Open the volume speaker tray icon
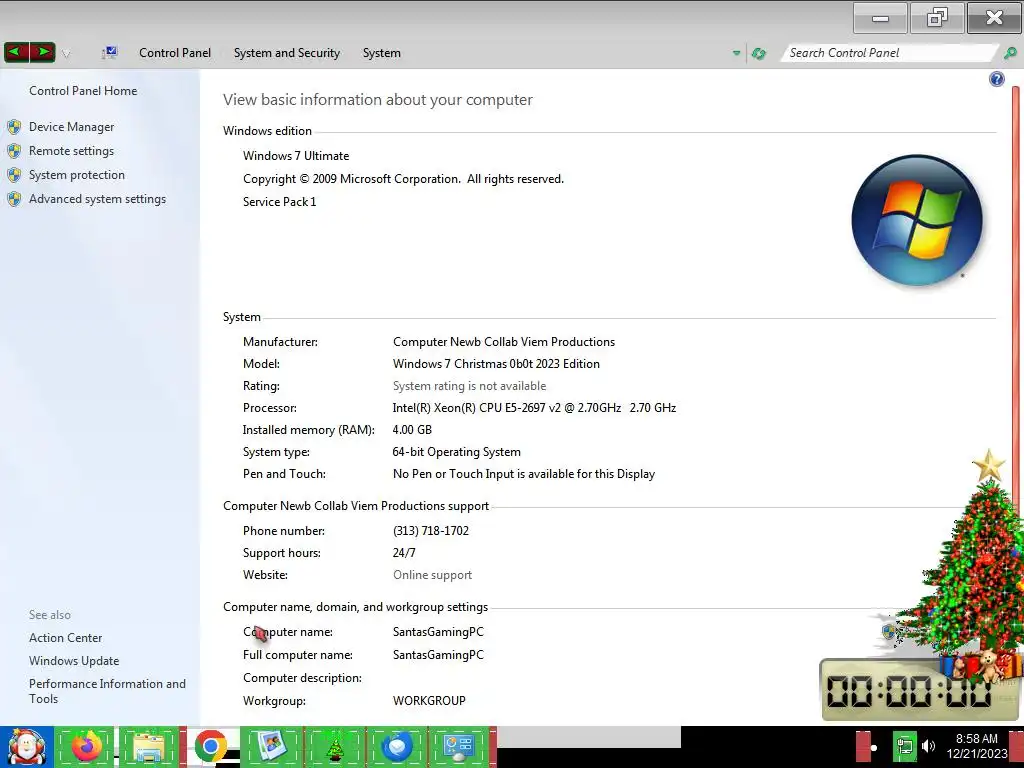The width and height of the screenshot is (1024, 768). click(x=928, y=746)
